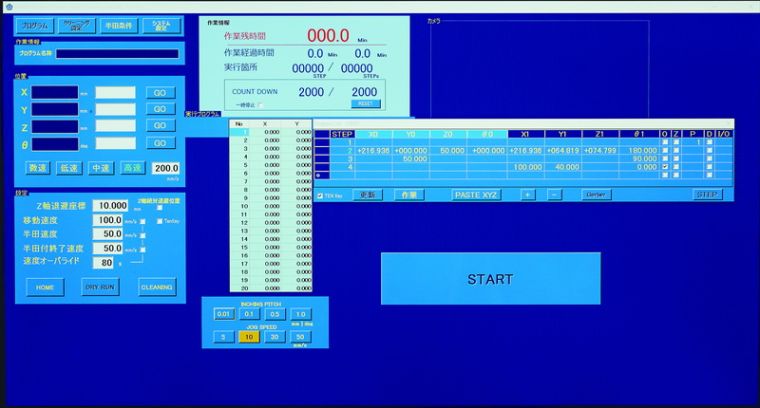Screen dimensions: 760x408
Task: Click the RESET button under count down
Action: [x=365, y=103]
